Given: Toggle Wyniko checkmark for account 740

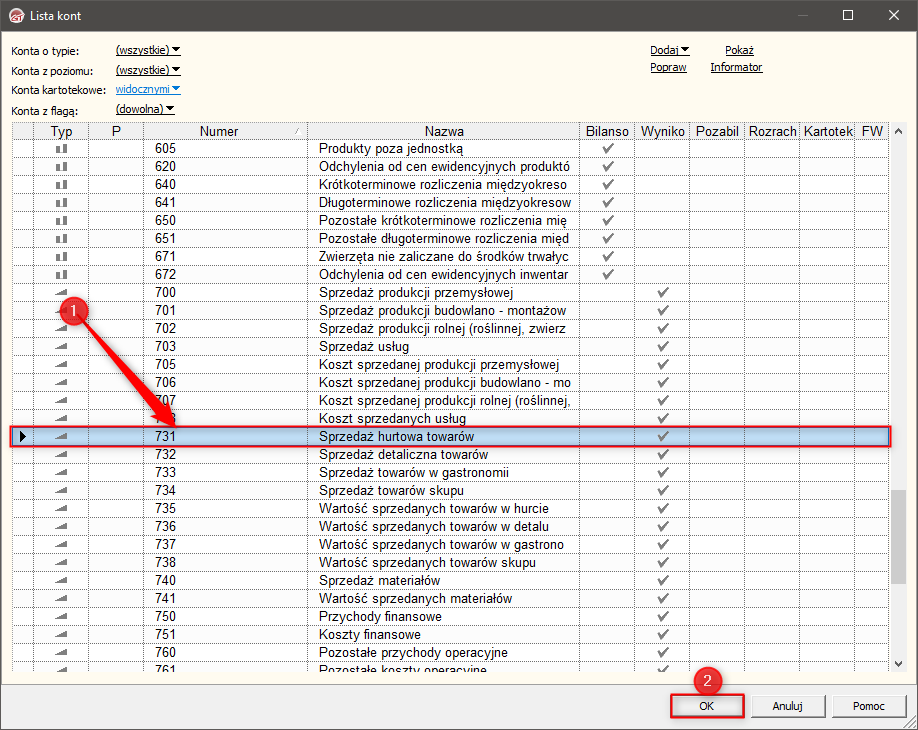Looking at the screenshot, I should tap(662, 580).
